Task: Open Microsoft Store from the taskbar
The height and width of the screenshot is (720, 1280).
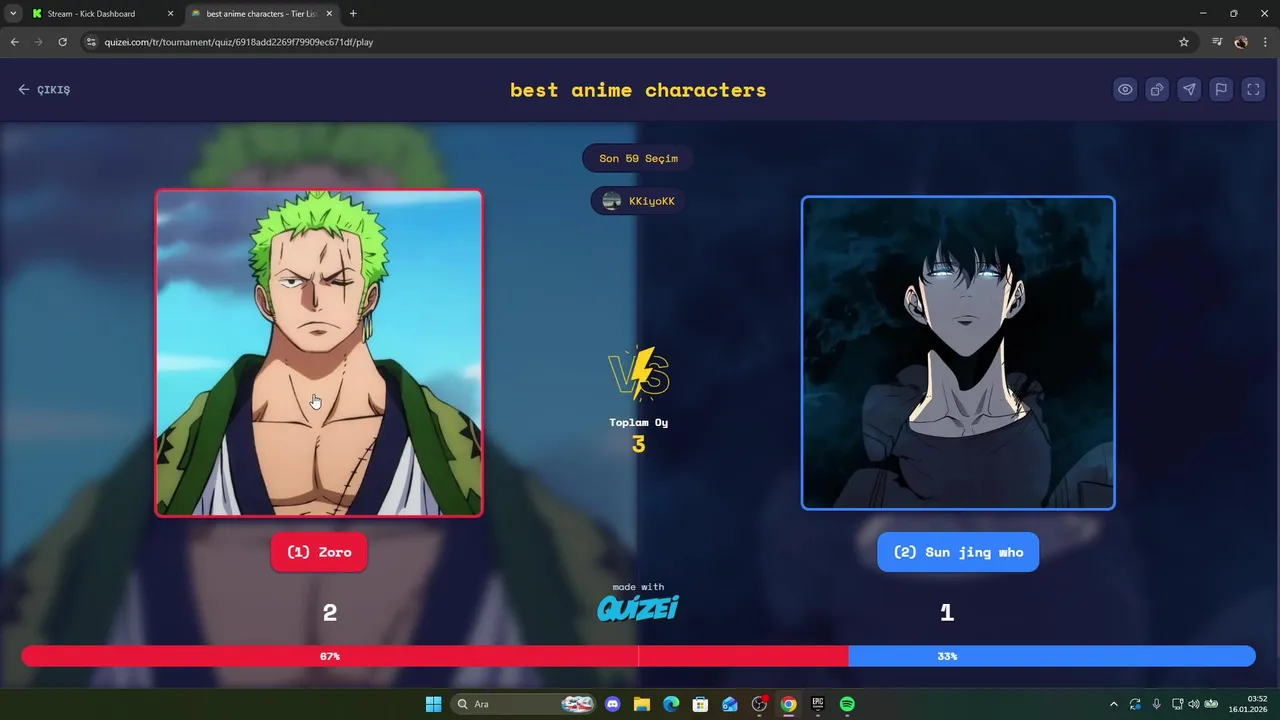Action: (x=700, y=704)
